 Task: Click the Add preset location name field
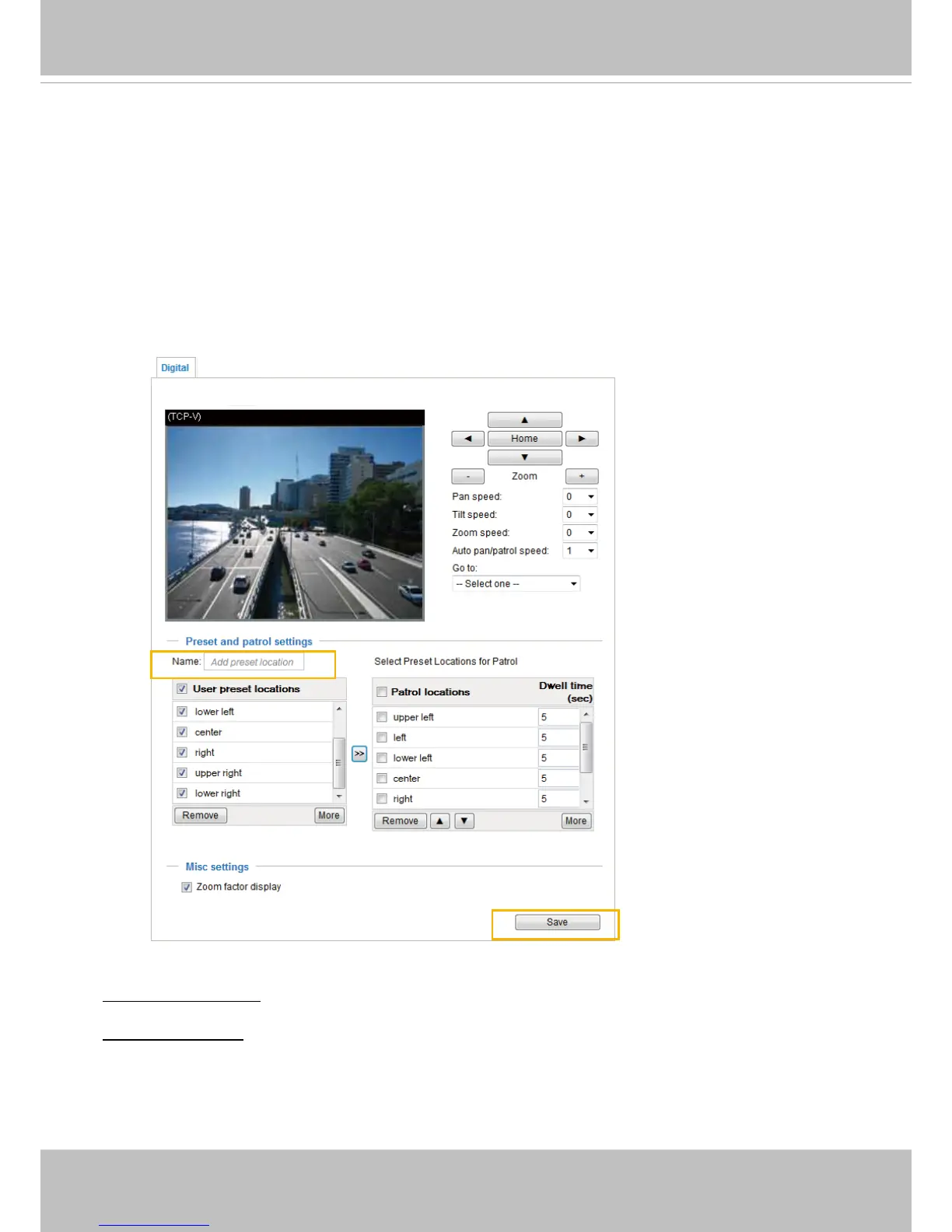pyautogui.click(x=254, y=662)
